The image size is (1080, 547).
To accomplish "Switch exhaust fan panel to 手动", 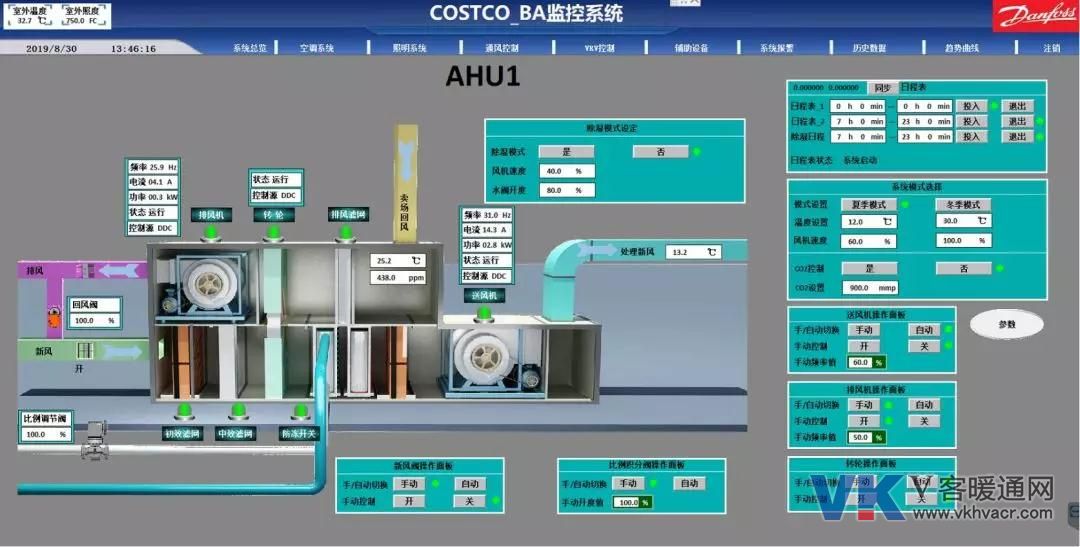I will (x=864, y=405).
